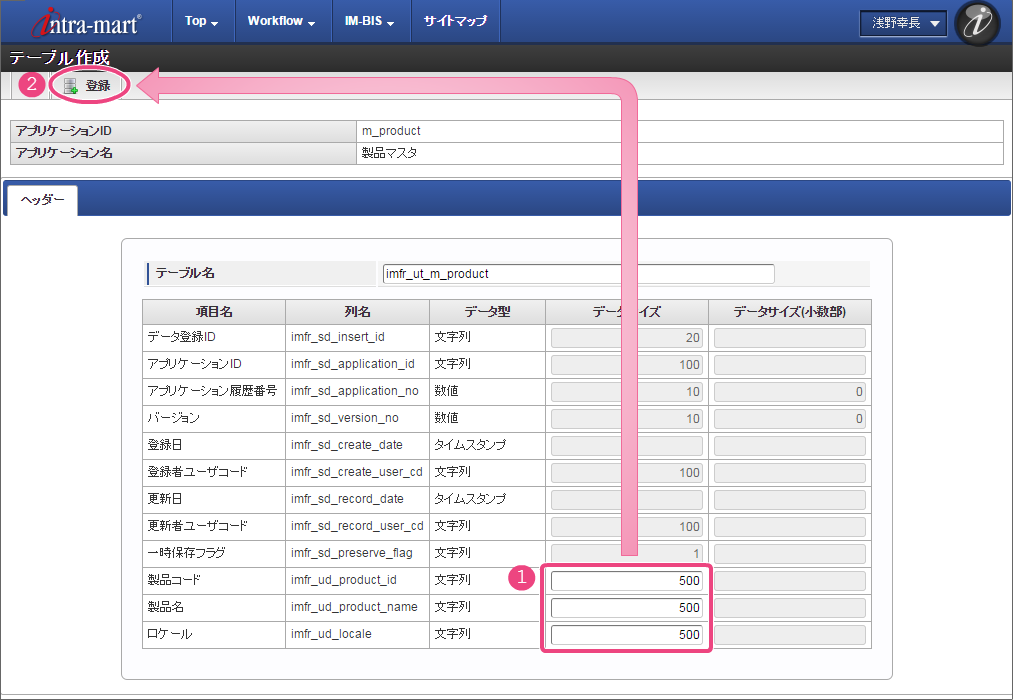The image size is (1013, 700).
Task: Click data size field for 一時保存フラグ
Action: (626, 553)
